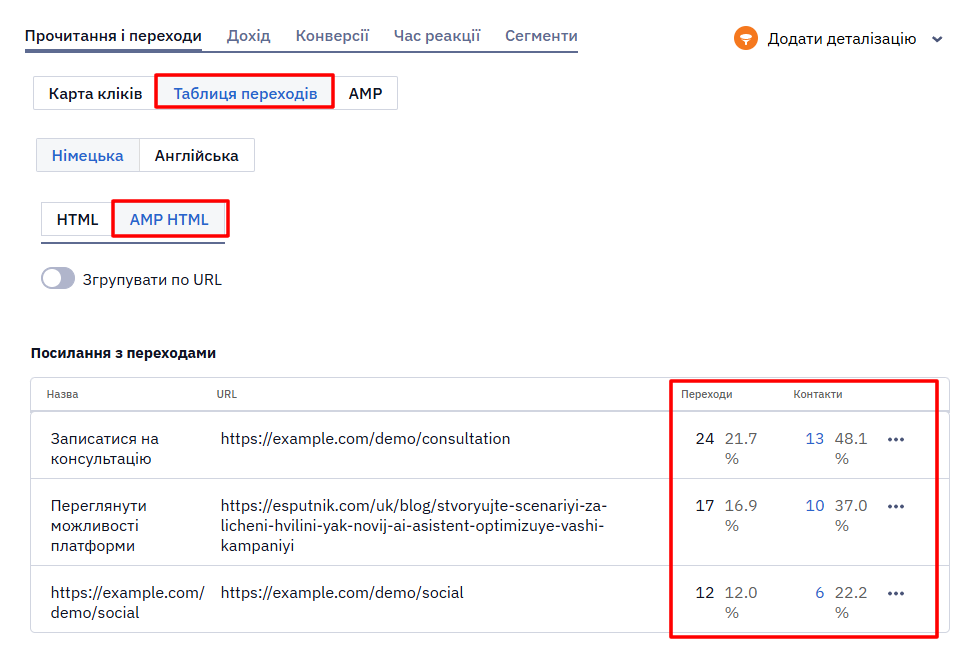Click the 21.7 % transitions percentage
Image resolution: width=976 pixels, height=646 pixels.
(741, 449)
